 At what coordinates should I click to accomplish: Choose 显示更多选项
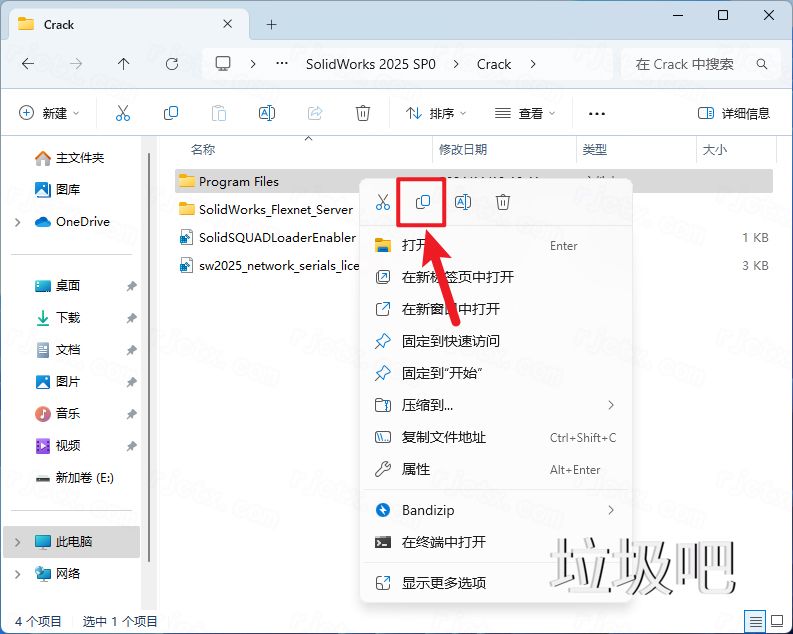tap(496, 583)
